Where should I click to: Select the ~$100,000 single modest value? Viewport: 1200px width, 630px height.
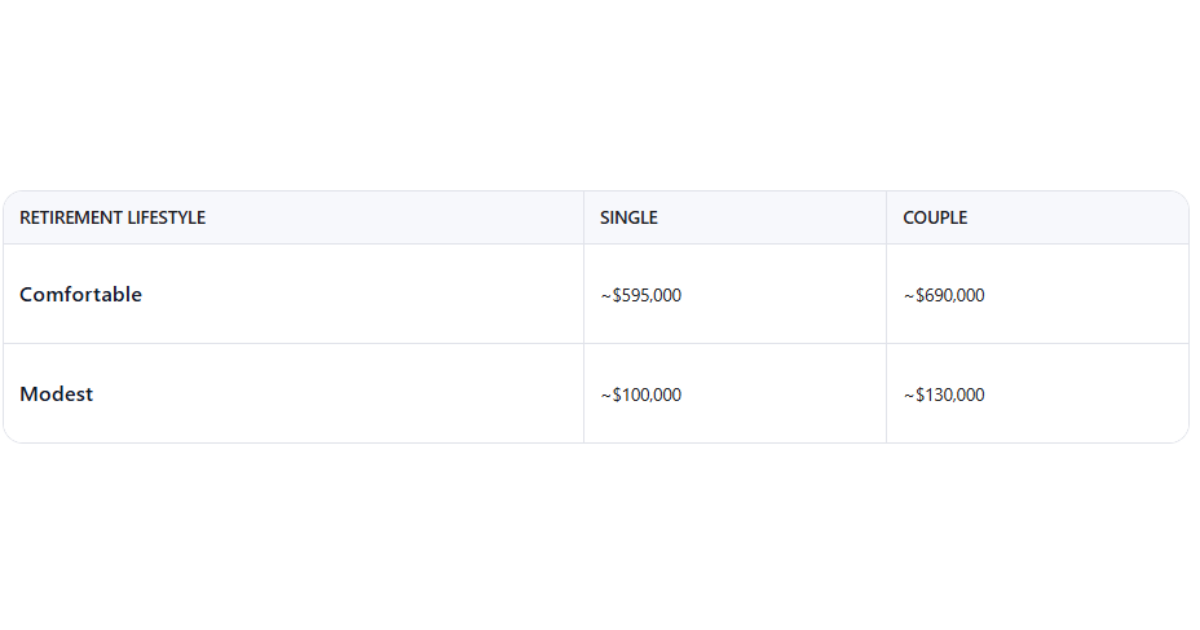point(641,395)
